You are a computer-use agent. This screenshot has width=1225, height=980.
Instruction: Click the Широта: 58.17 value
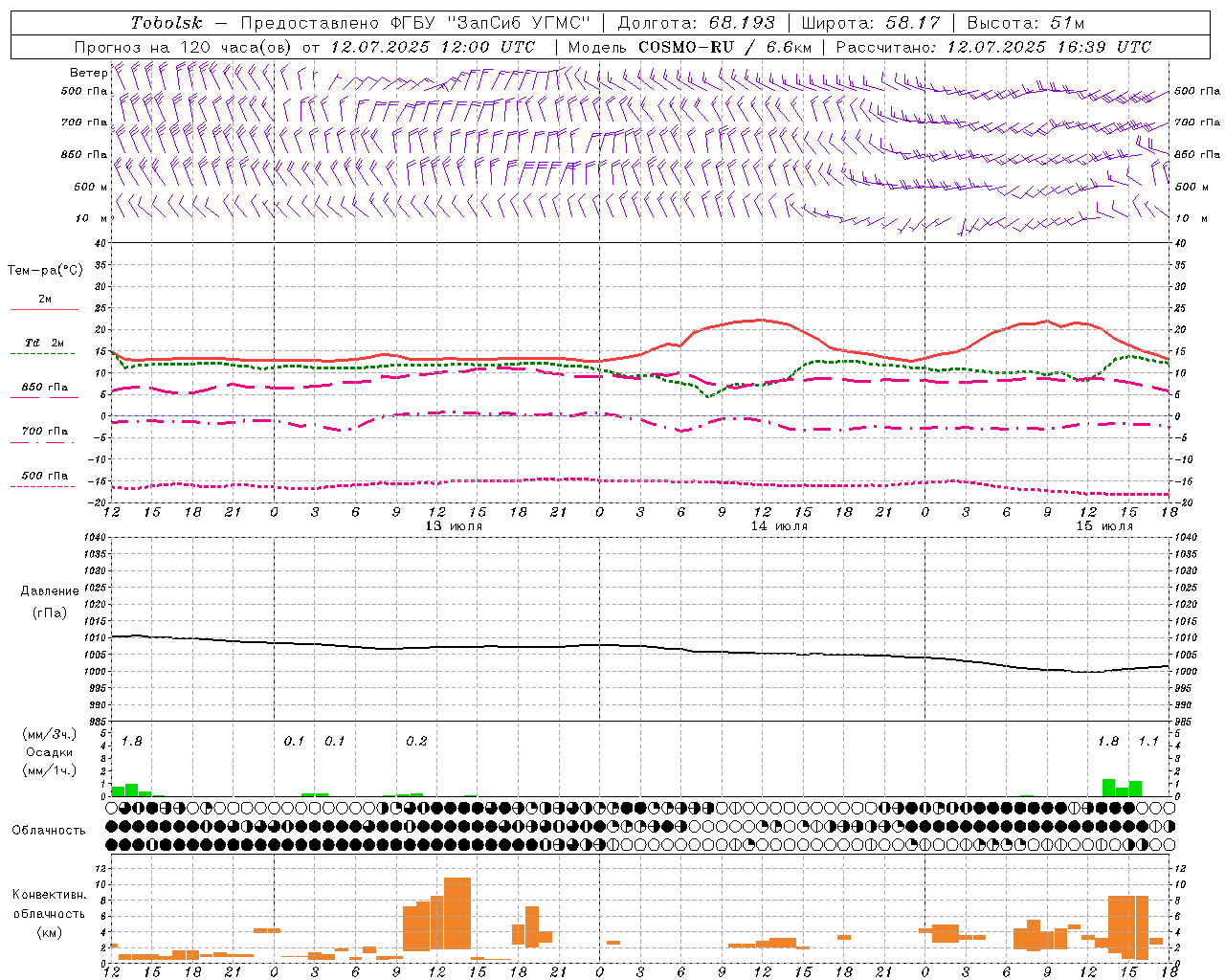click(871, 23)
